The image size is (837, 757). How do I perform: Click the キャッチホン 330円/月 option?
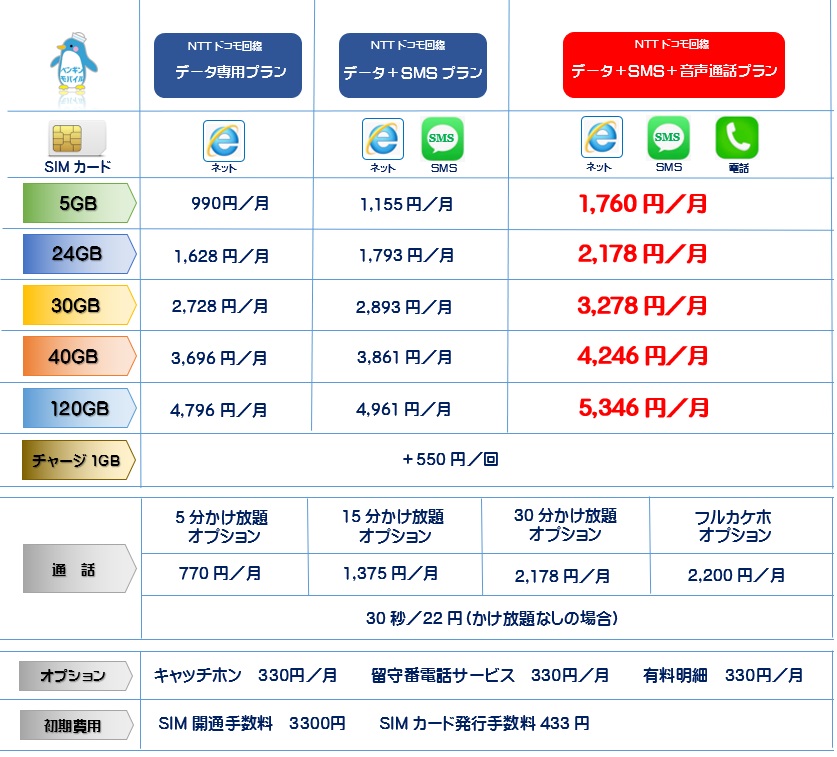(246, 675)
